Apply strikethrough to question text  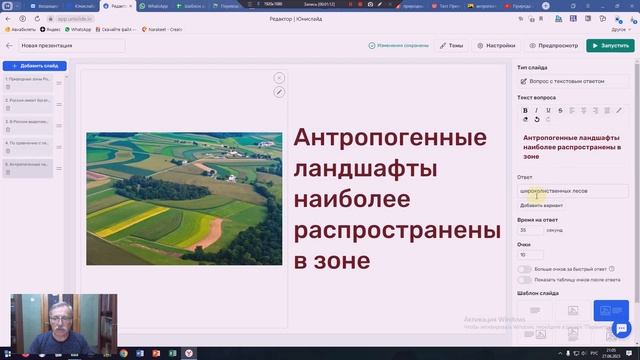click(560, 111)
